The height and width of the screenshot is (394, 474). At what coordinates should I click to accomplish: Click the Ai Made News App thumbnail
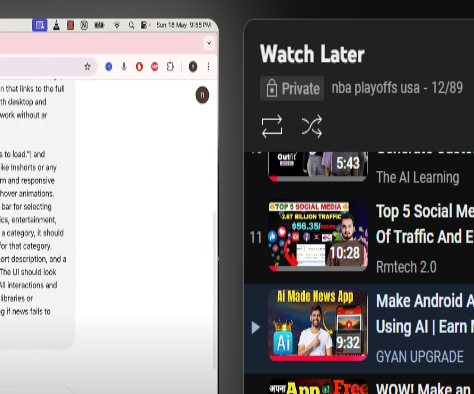tap(318, 325)
